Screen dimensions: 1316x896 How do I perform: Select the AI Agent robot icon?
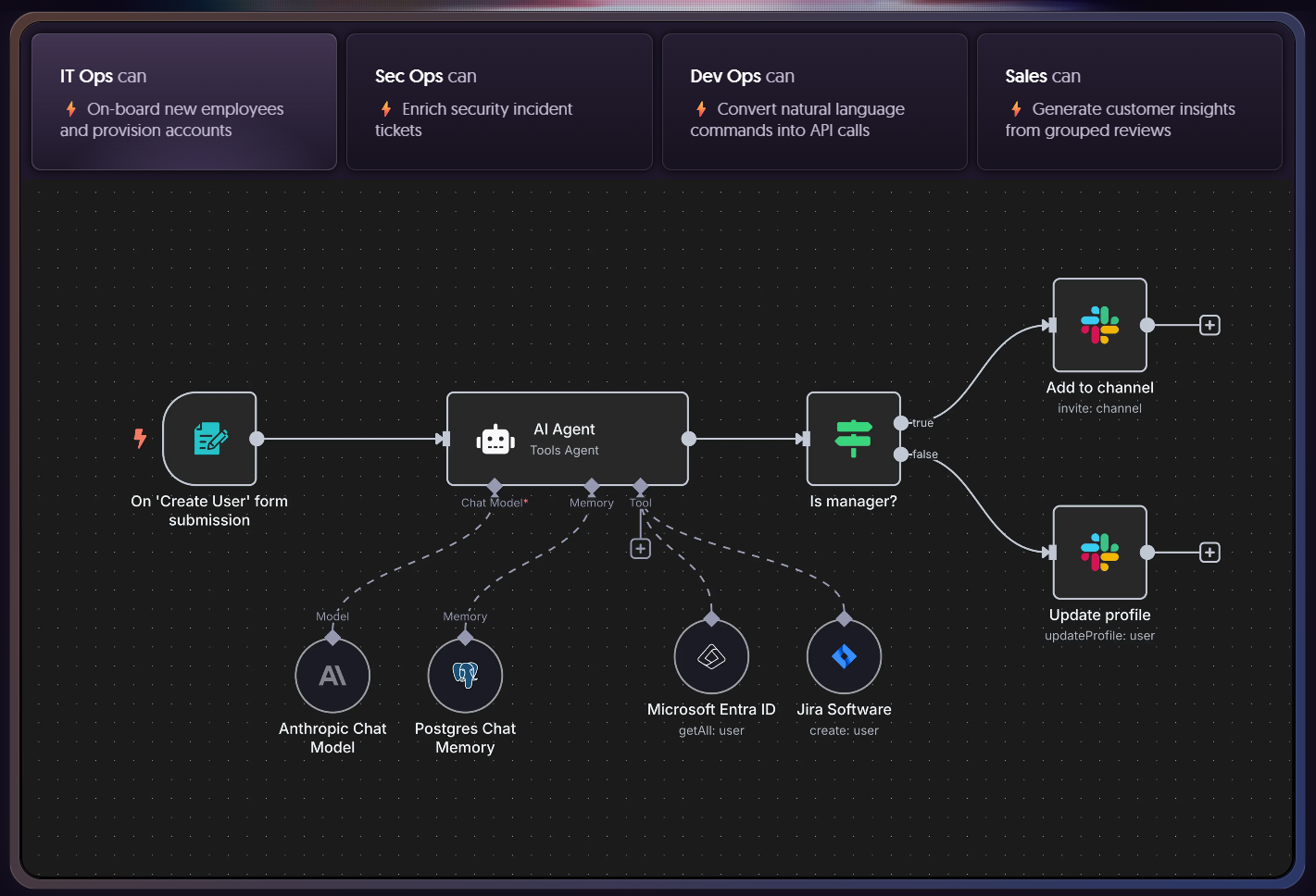pos(495,440)
